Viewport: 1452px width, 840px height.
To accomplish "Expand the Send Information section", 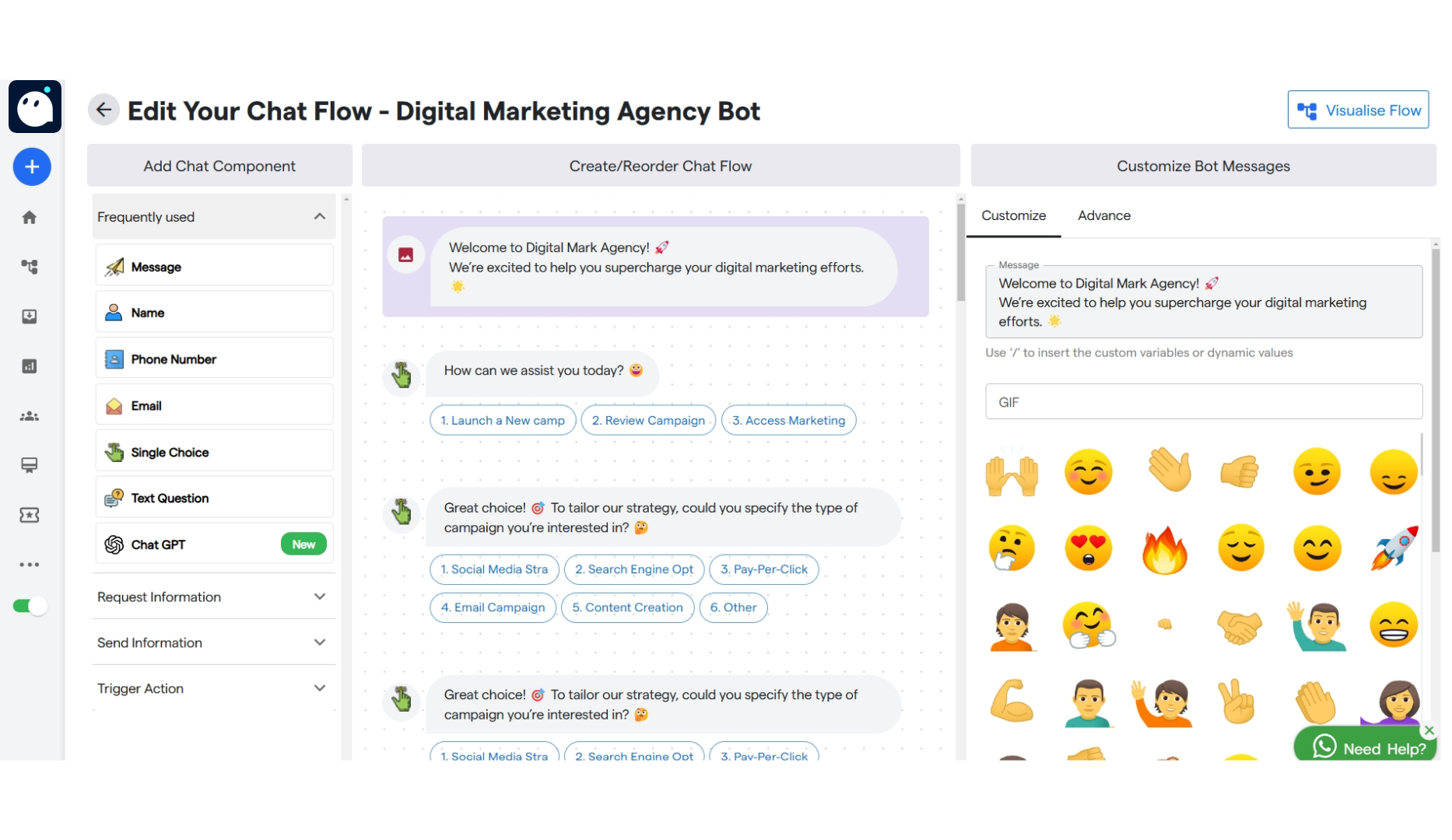I will 214,642.
